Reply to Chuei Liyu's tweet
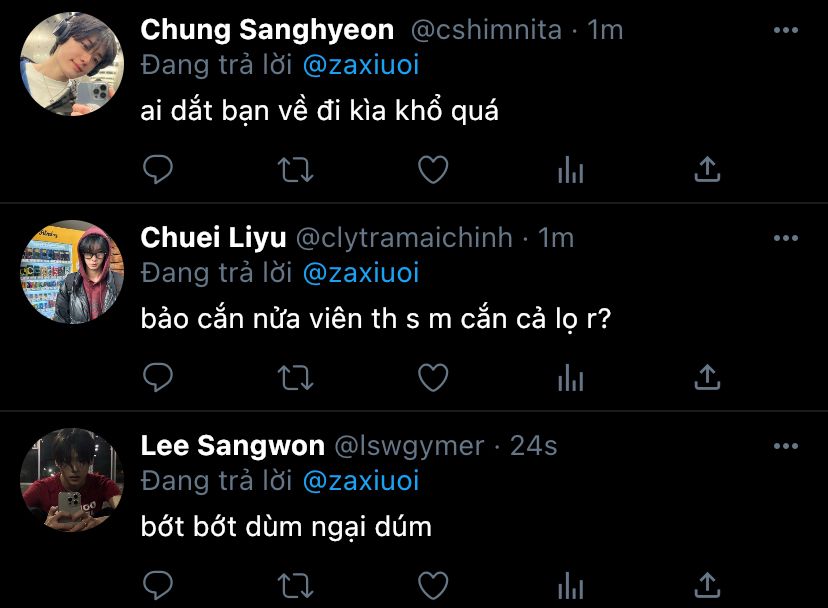 158,377
